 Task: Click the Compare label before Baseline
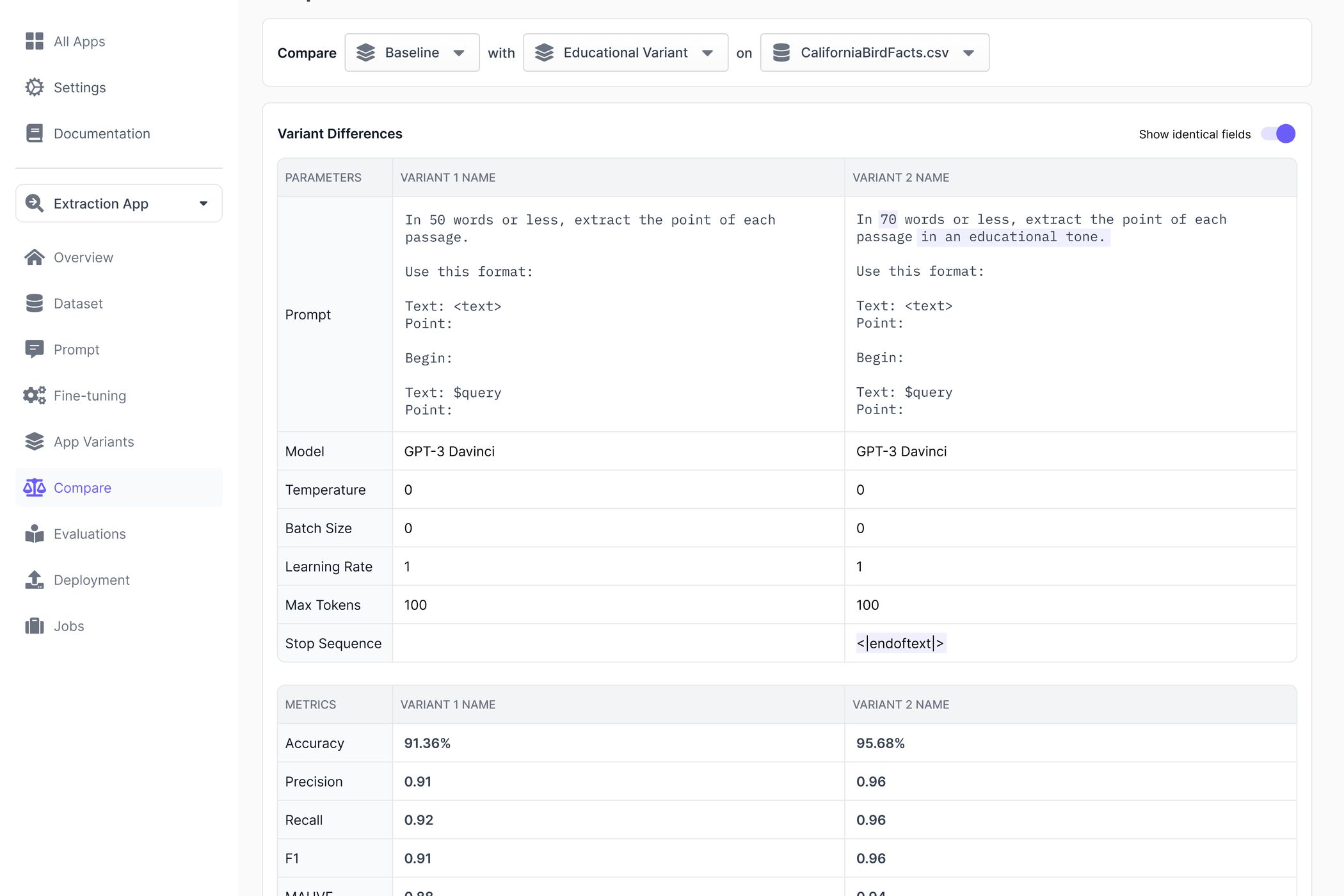(307, 52)
